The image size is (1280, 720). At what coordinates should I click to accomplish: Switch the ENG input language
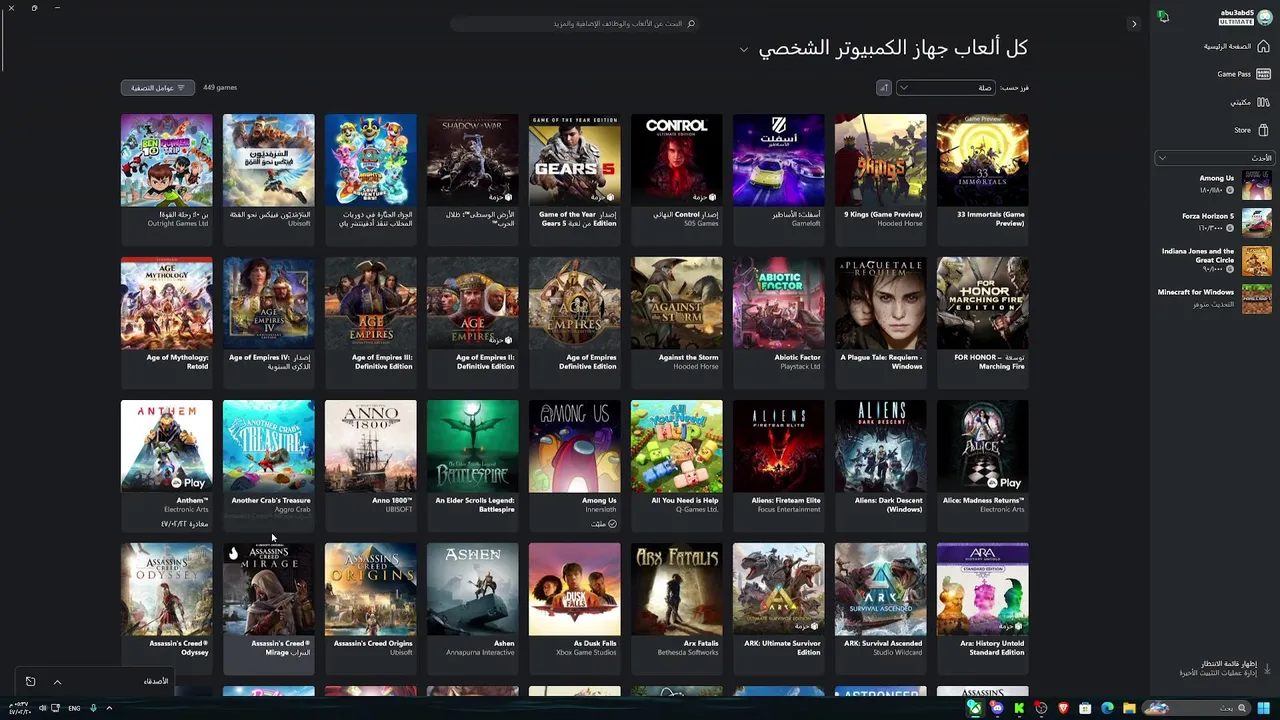(x=74, y=708)
